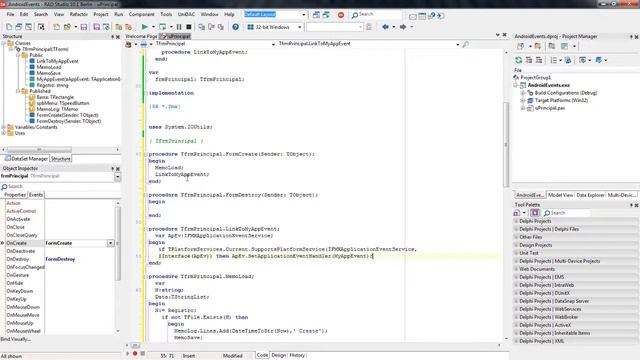Open the Refactor menu

(x=79, y=14)
